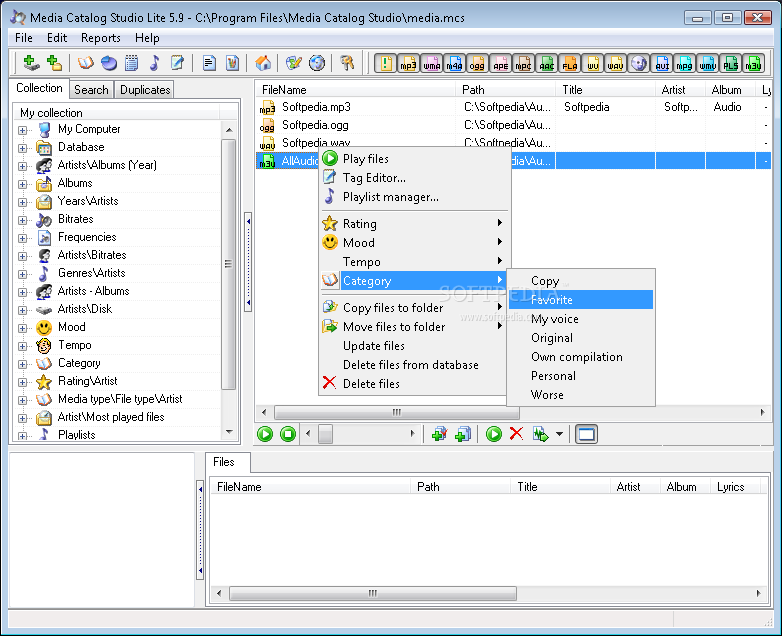The width and height of the screenshot is (782, 636).
Task: Toggle the m4a file type filter
Action: point(454,63)
